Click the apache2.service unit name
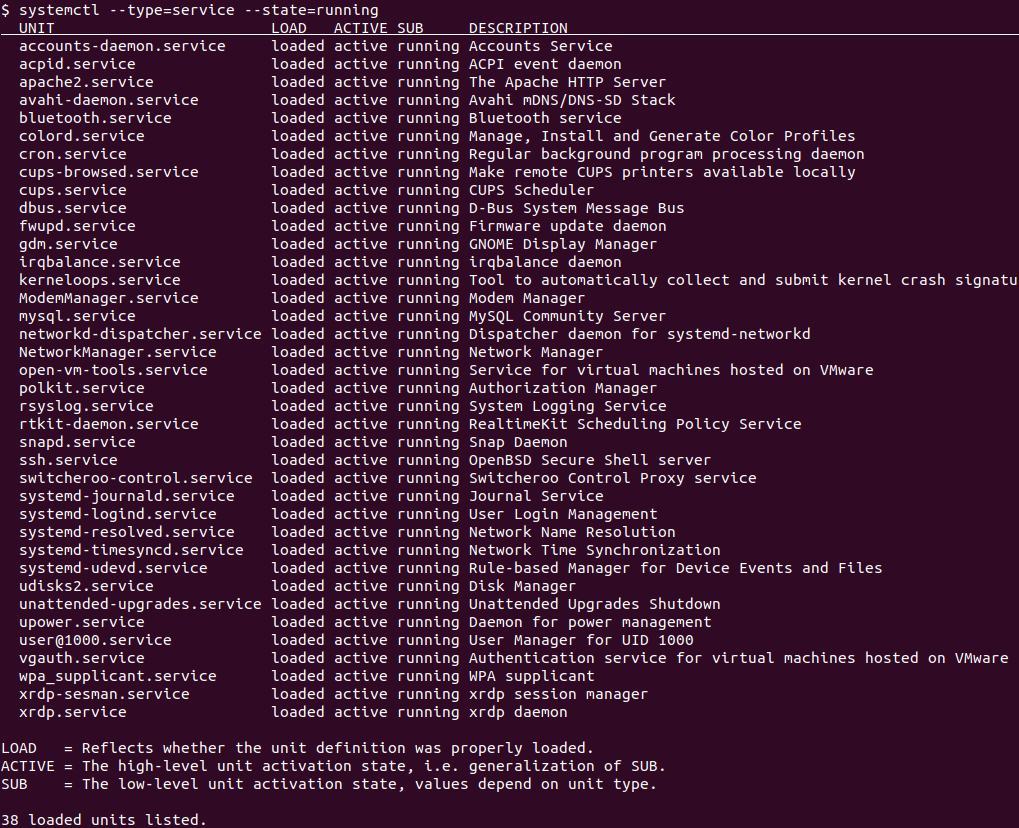Viewport: 1019px width, 828px height. click(x=86, y=83)
